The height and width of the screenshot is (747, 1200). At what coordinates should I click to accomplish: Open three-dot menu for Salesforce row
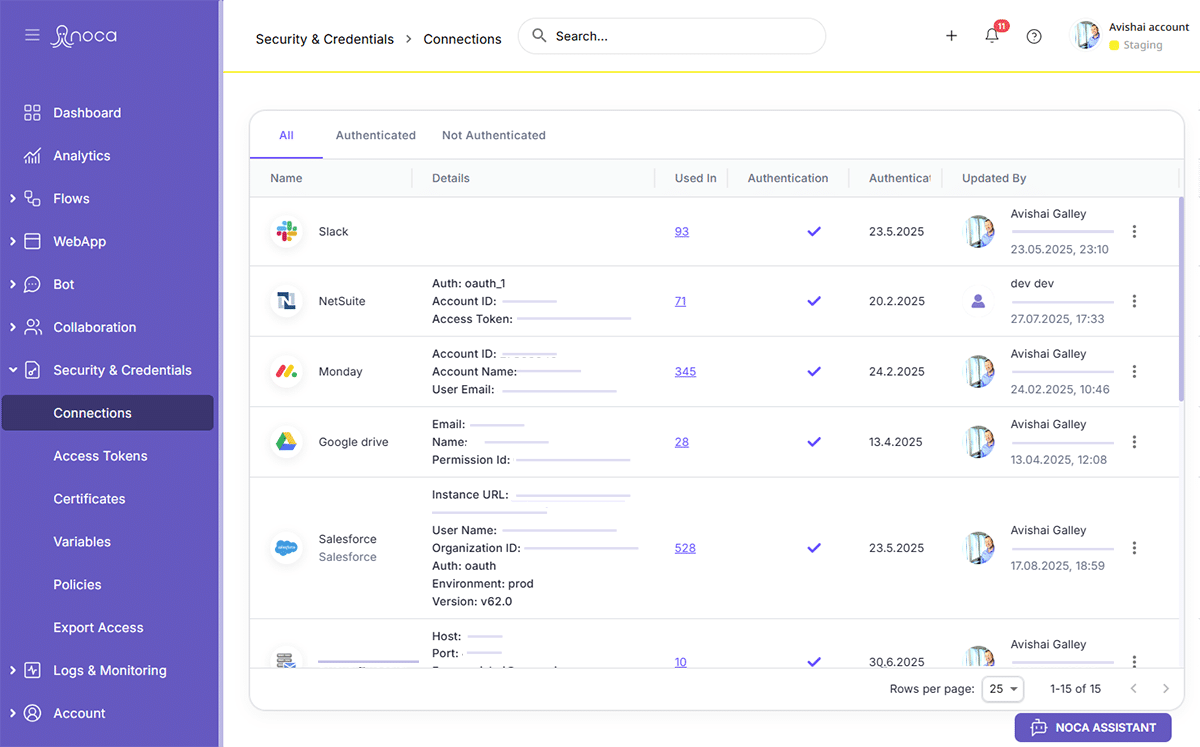[1134, 548]
